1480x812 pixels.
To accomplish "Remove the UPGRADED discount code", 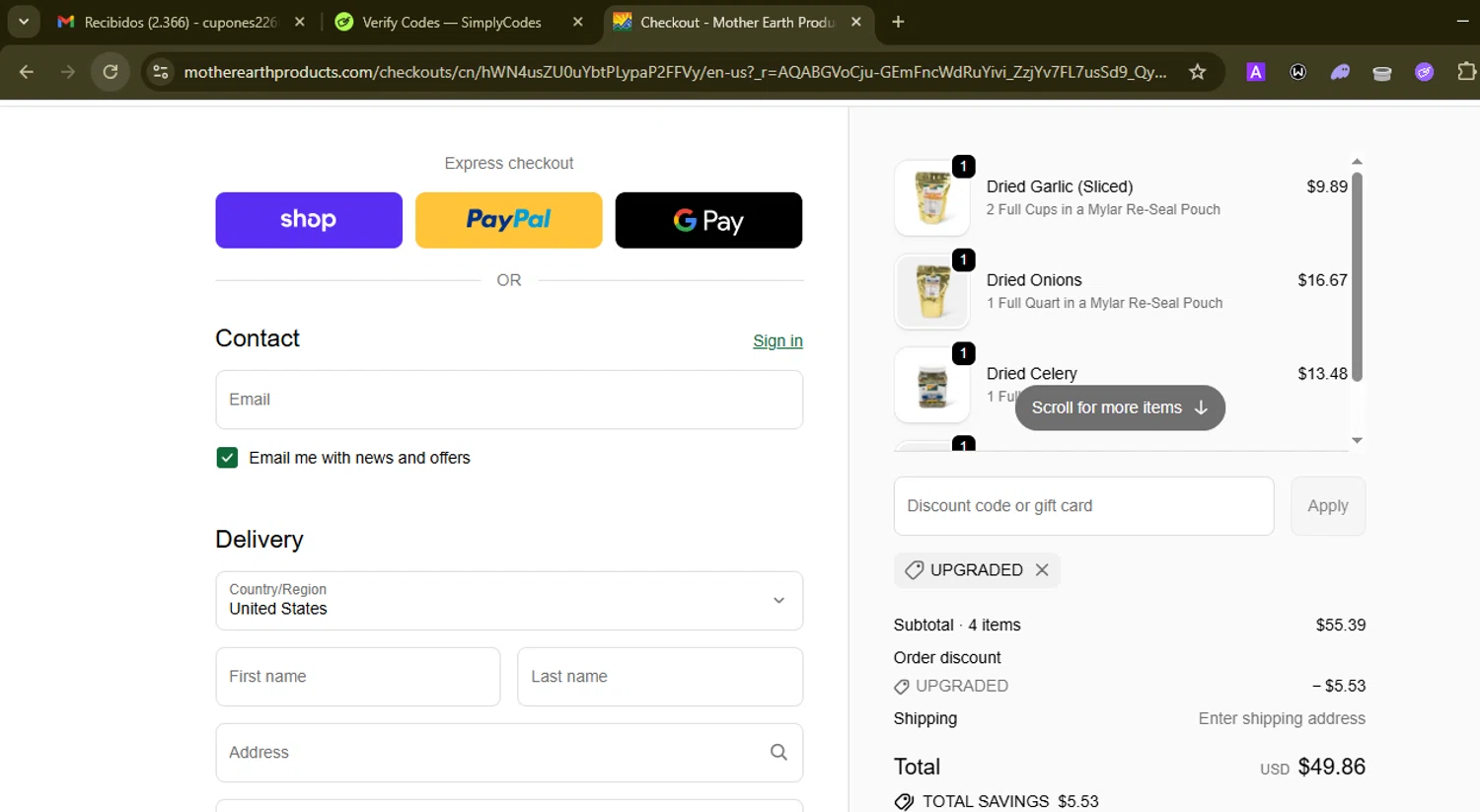I will [1042, 570].
